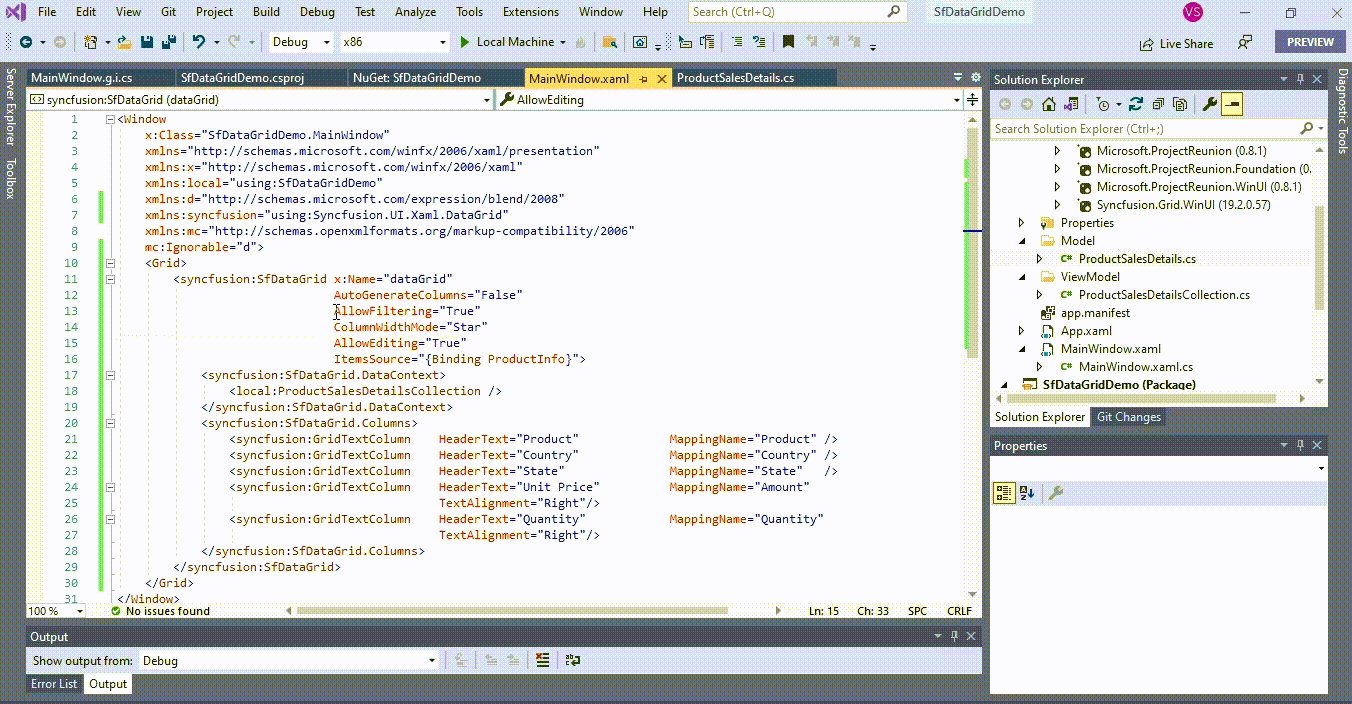
Task: Click wrench Property Pages icon in Properties panel
Action: pyautogui.click(x=1055, y=493)
